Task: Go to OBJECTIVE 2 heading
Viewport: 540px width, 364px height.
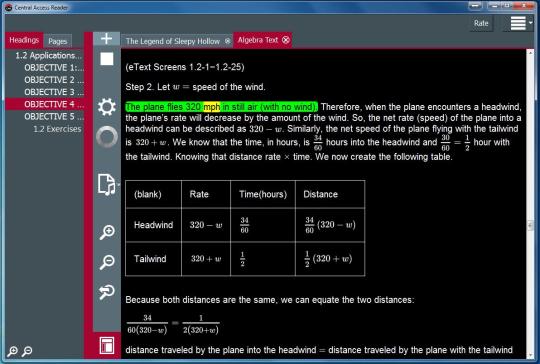Action: tap(54, 80)
